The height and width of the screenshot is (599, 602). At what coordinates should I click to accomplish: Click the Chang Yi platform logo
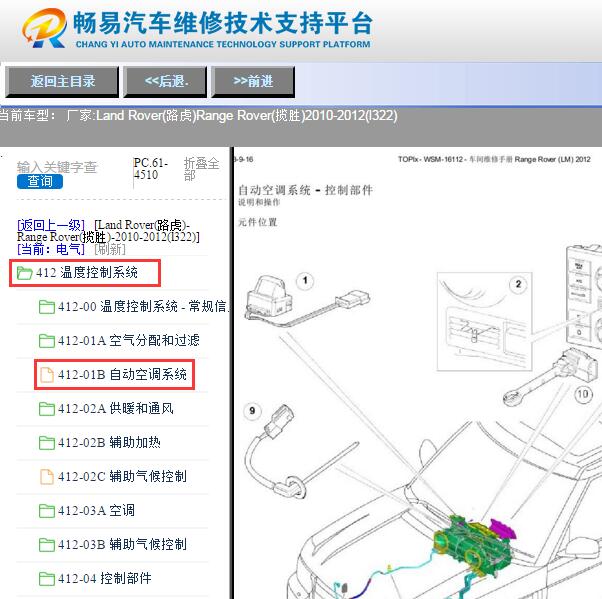coord(44,28)
